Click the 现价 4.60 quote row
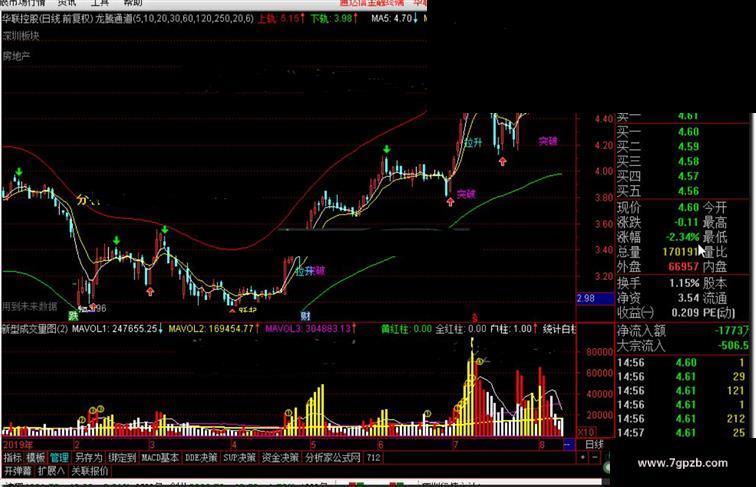Viewport: 756px width, 487px height. [x=658, y=208]
